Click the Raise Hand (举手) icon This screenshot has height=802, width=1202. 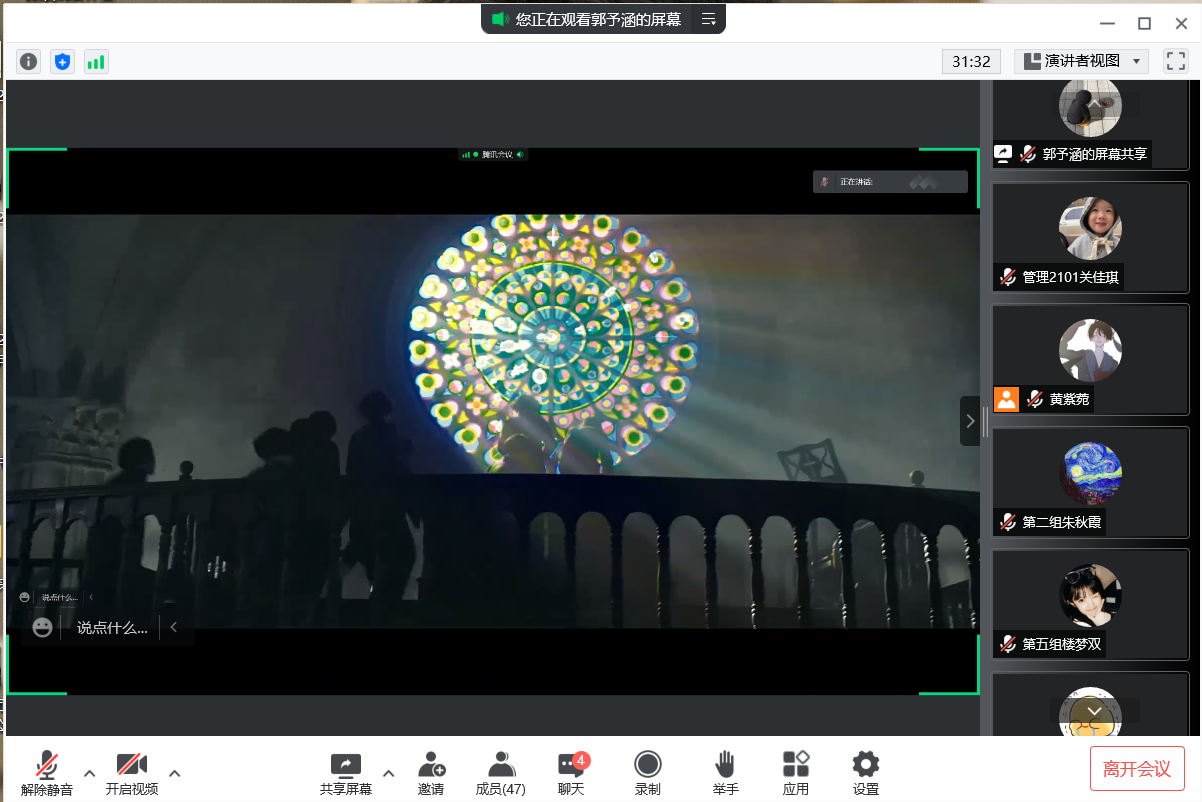(725, 773)
